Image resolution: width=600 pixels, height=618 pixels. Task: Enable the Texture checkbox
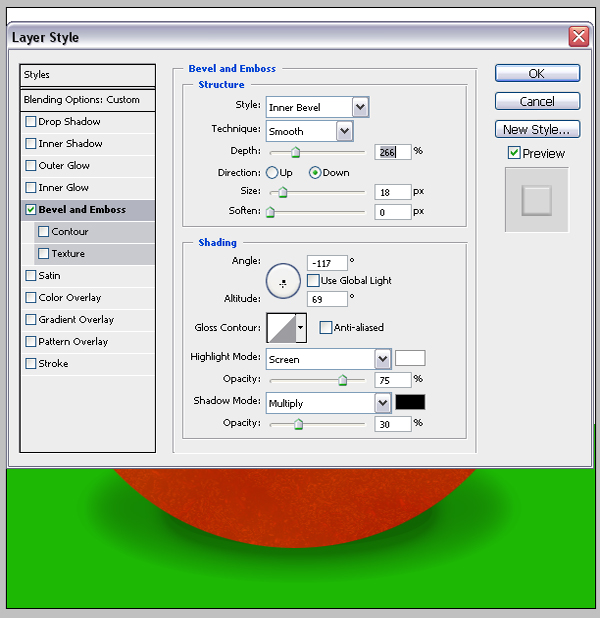click(44, 253)
